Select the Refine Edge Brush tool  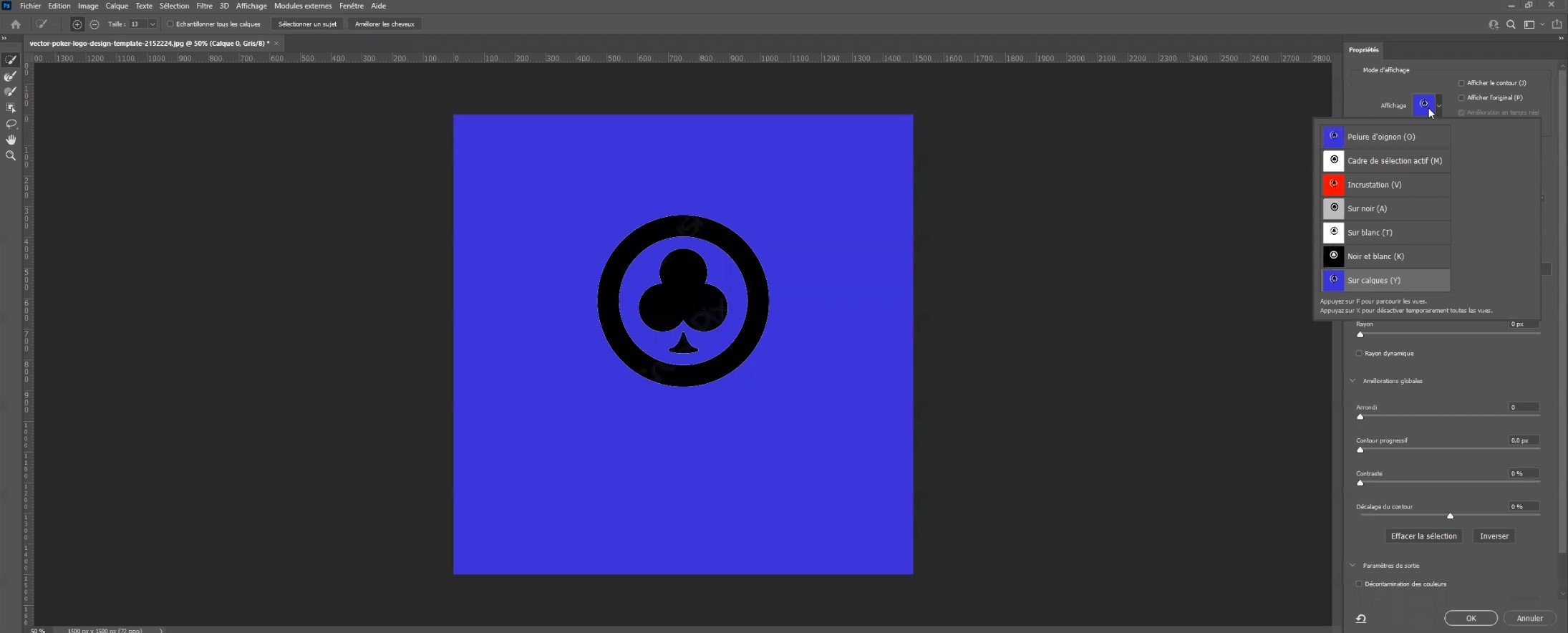(11, 76)
